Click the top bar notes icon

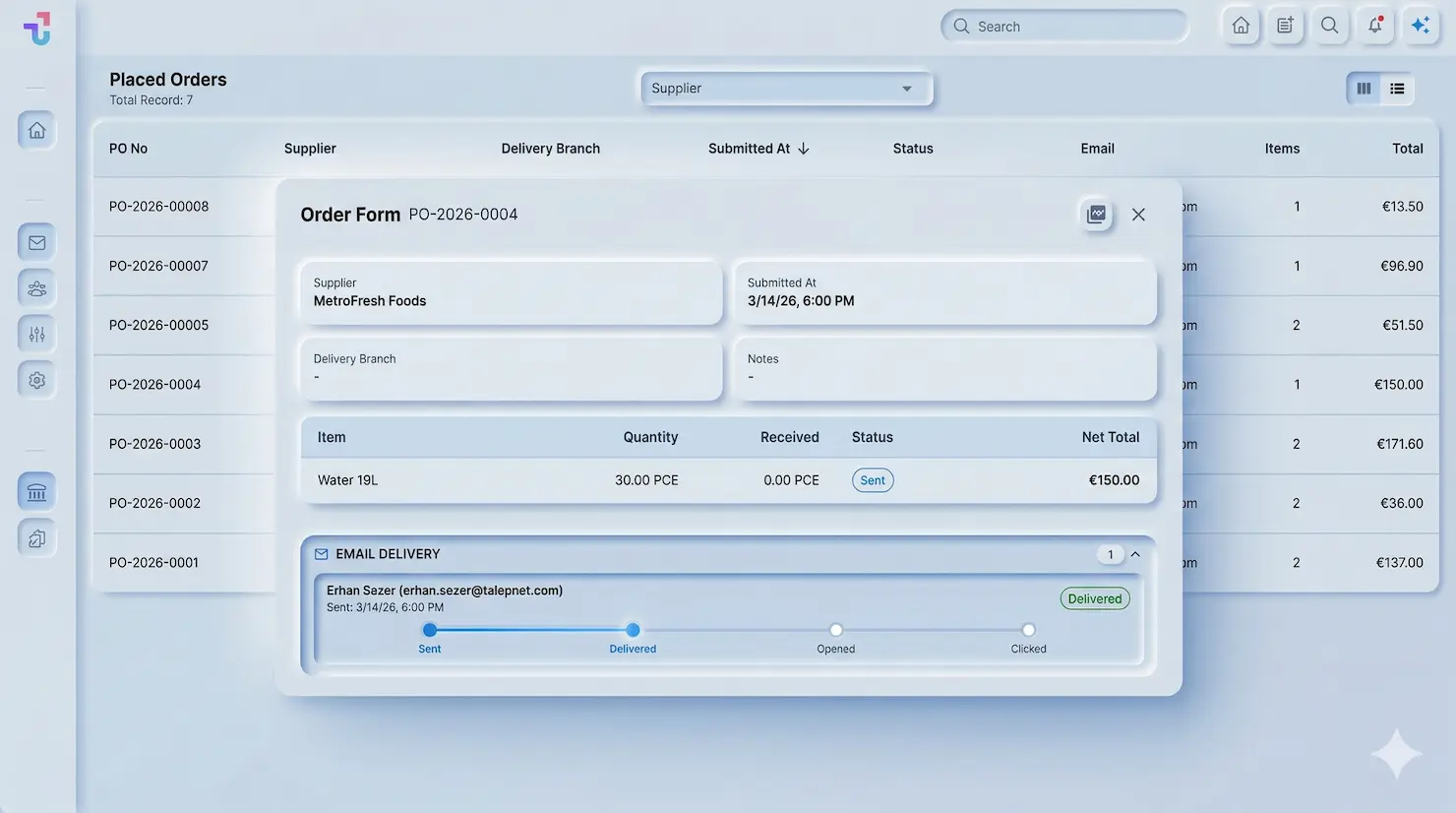[1285, 26]
